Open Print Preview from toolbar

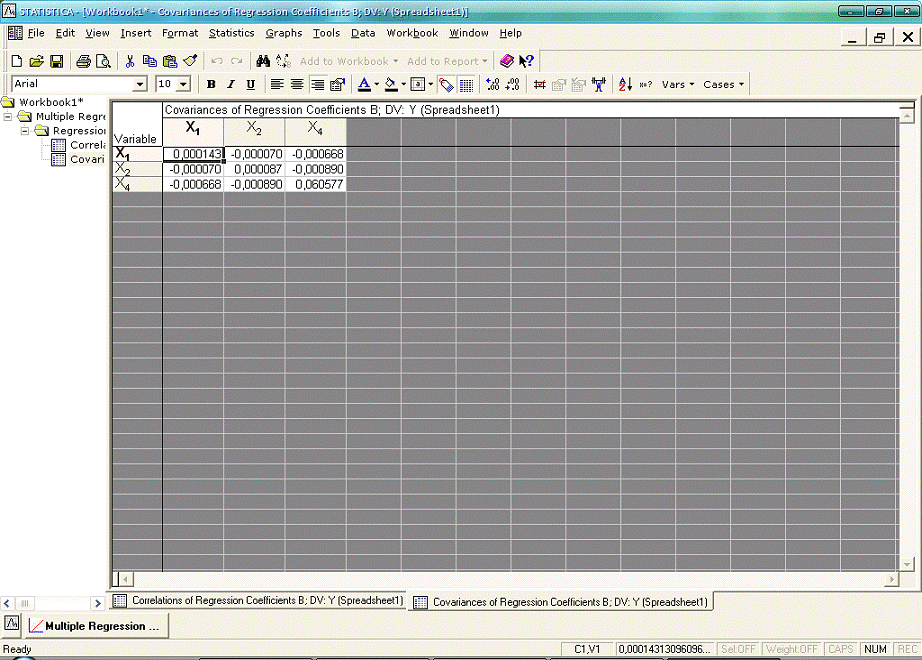point(103,61)
